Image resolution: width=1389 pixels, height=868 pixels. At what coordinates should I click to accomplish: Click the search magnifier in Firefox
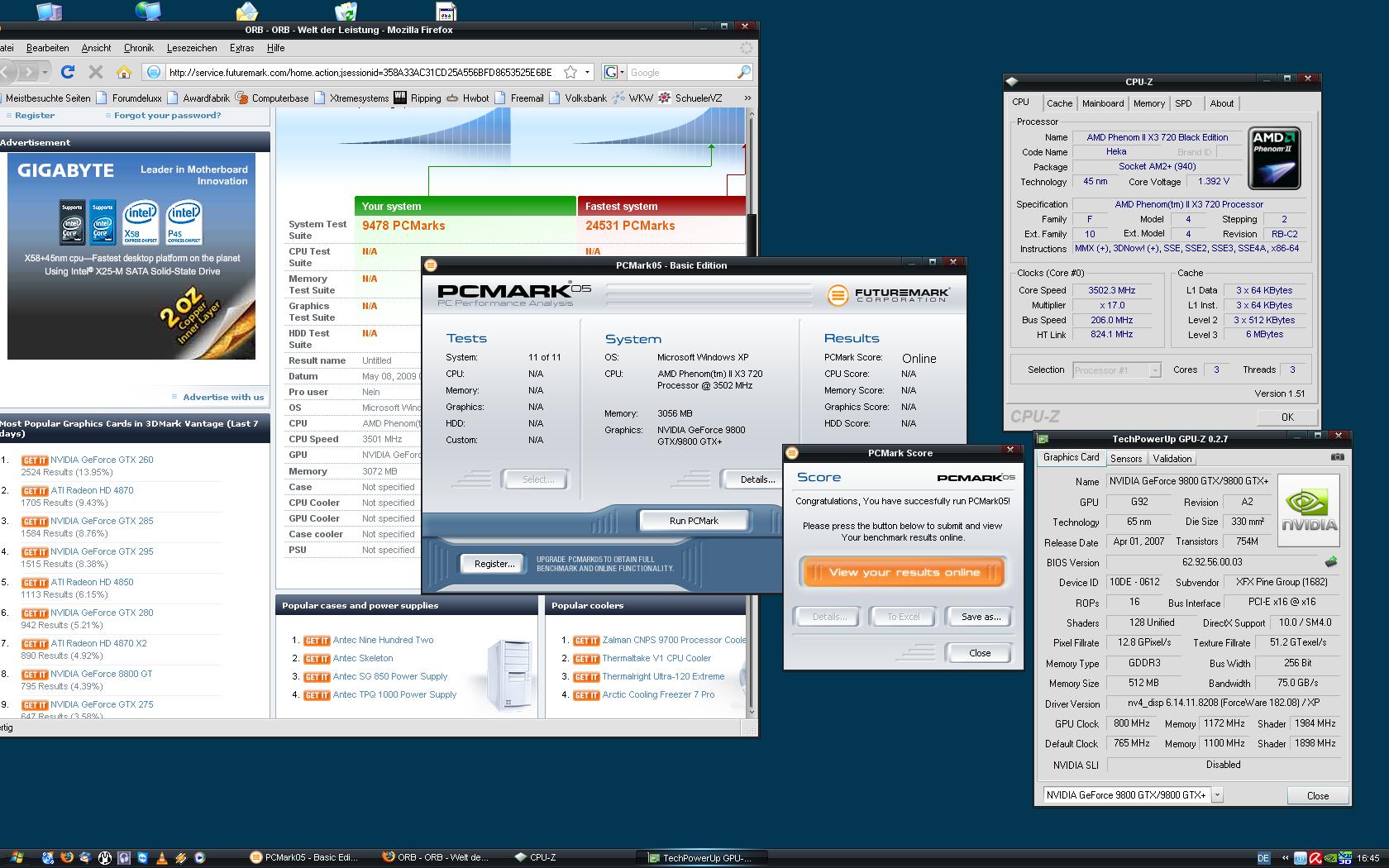point(743,72)
